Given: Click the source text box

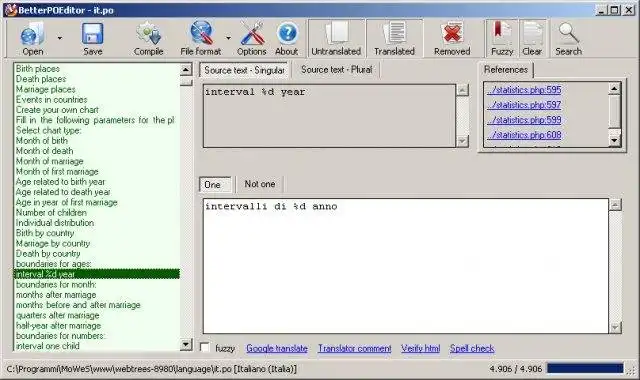Looking at the screenshot, I should 329,116.
